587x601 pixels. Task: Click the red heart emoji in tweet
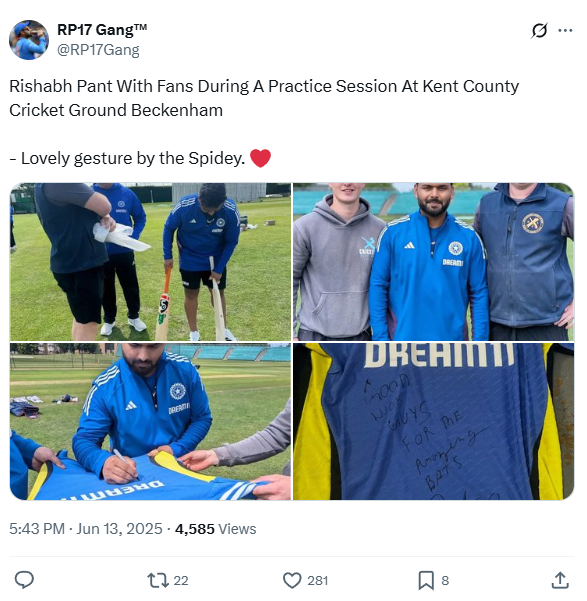pos(260,158)
